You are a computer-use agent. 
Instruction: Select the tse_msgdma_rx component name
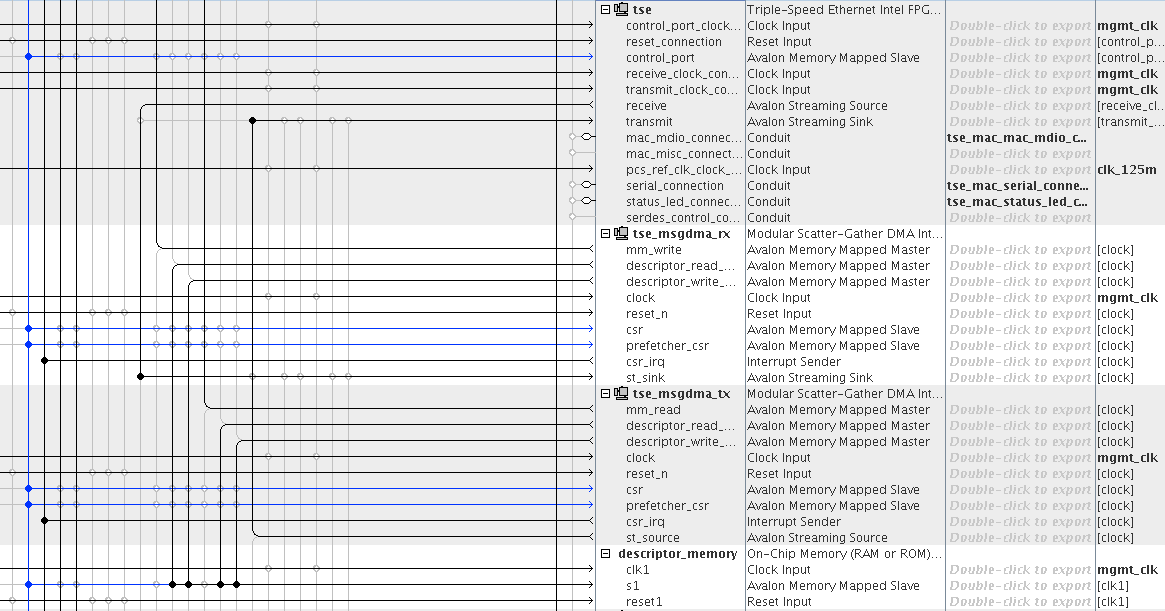coord(681,233)
